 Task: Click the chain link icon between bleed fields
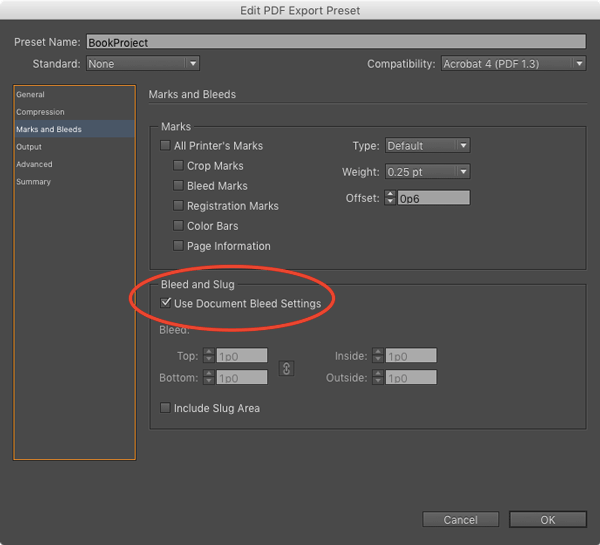click(285, 367)
